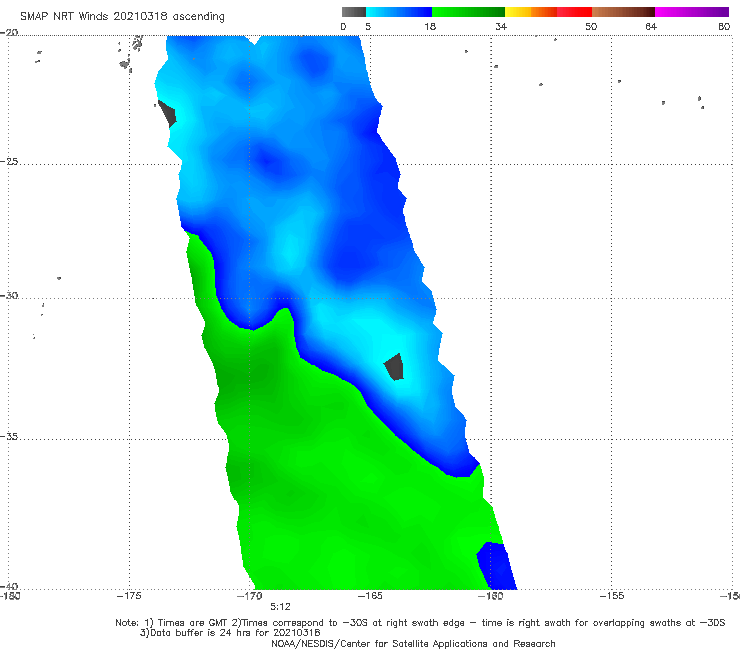This screenshot has height=650, width=740.
Task: Click the gray 0-5 segment of the color bar
Action: tap(353, 12)
